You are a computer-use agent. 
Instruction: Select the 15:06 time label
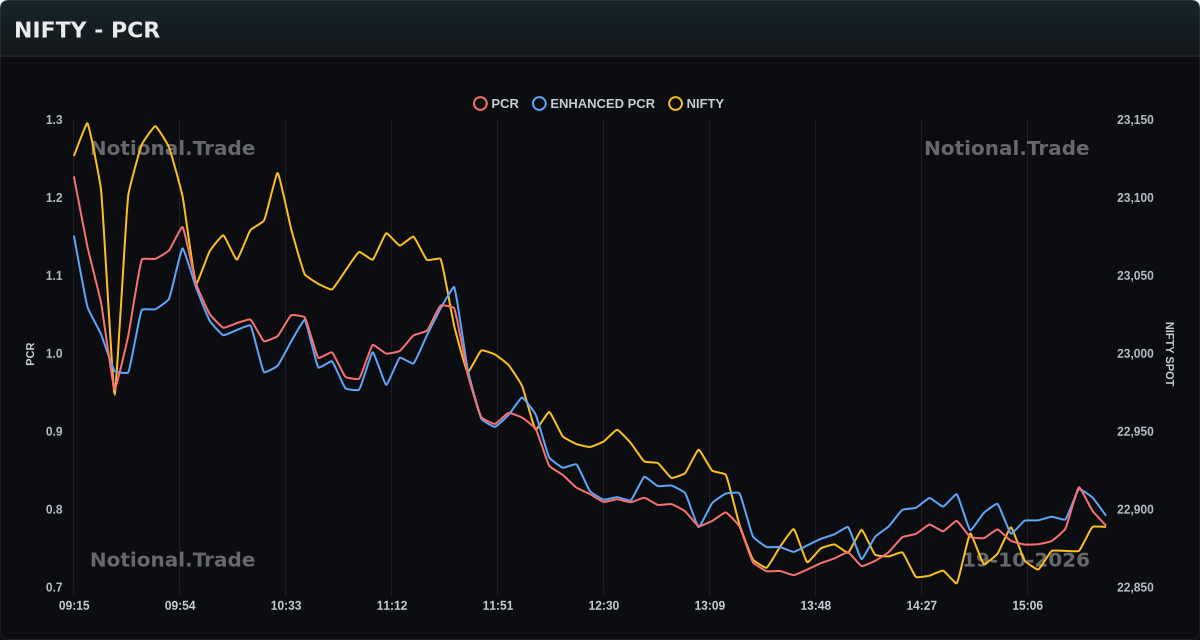pos(1028,606)
